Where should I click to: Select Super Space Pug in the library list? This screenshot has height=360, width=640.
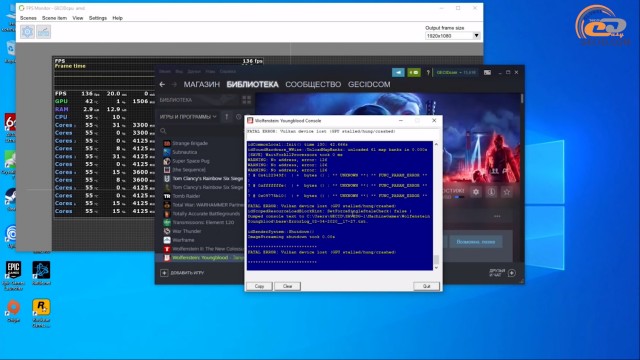tap(191, 161)
